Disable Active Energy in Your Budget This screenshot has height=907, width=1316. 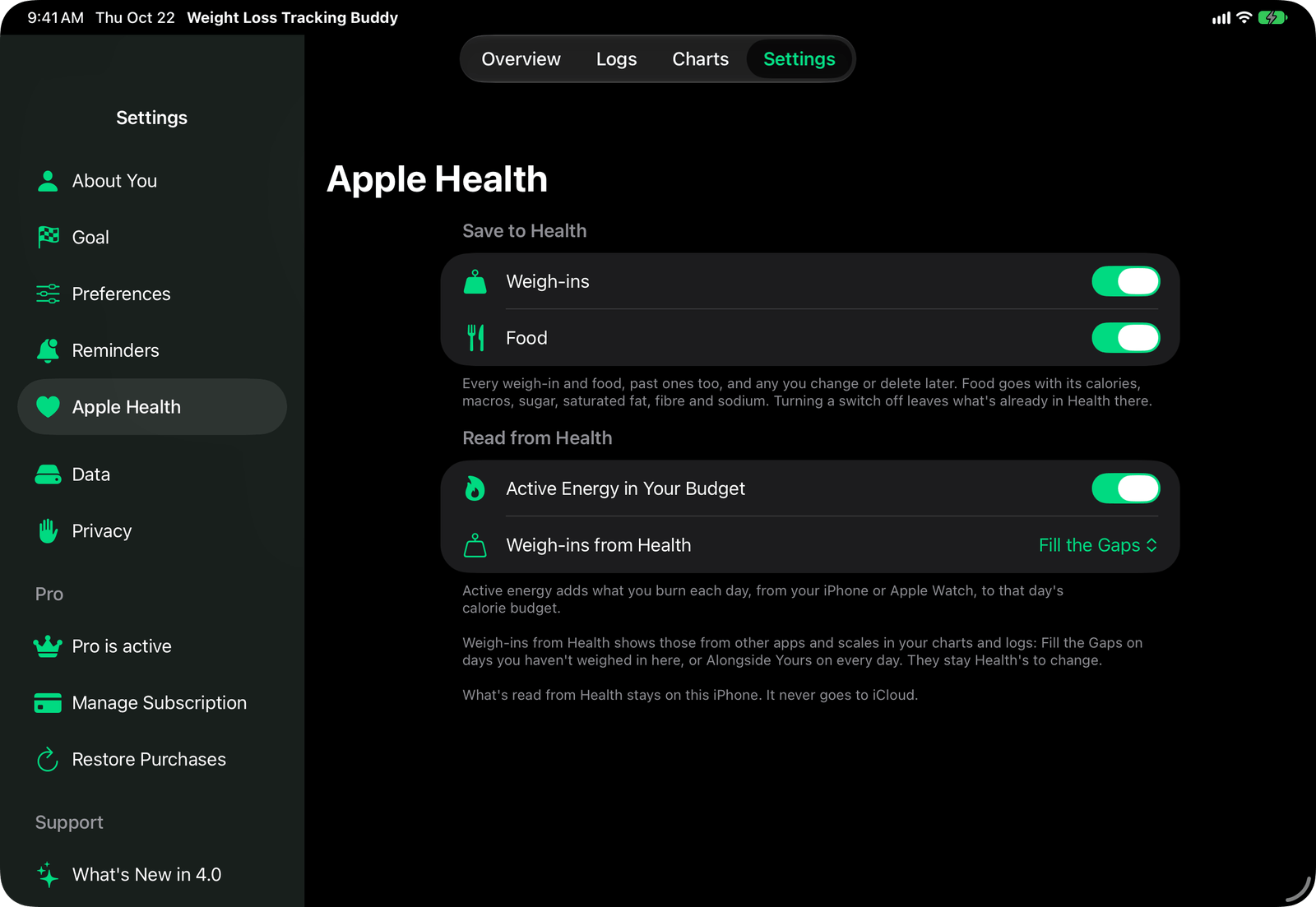click(x=1125, y=488)
